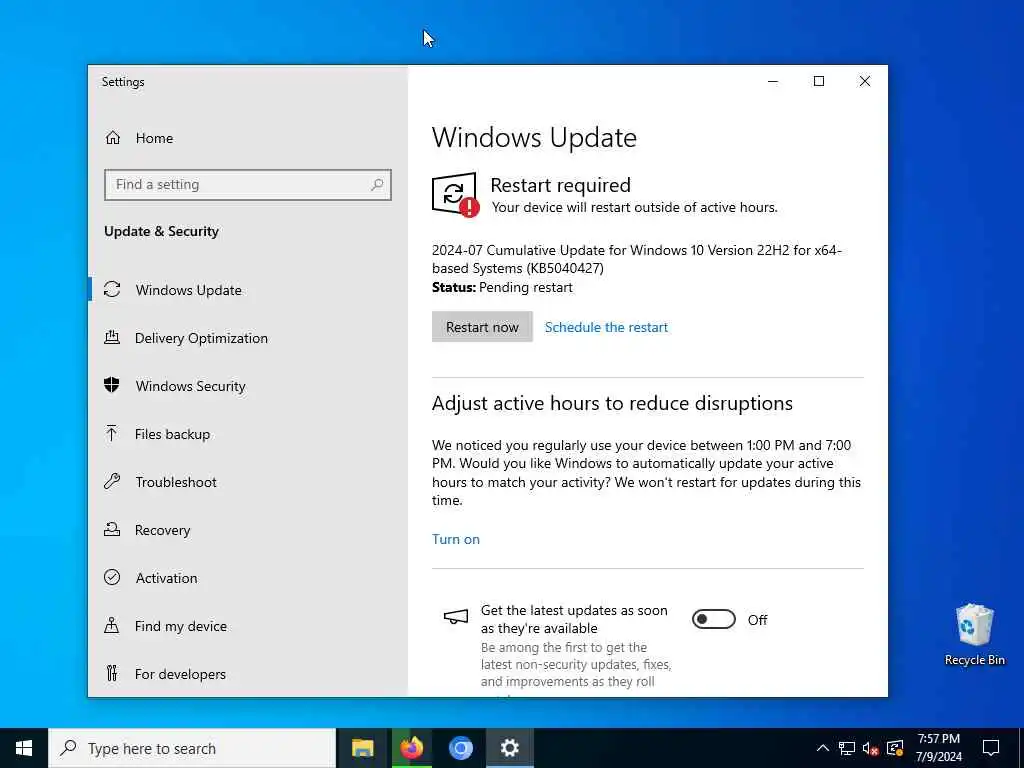
Task: Click the Windows Security shield icon
Action: tap(112, 385)
